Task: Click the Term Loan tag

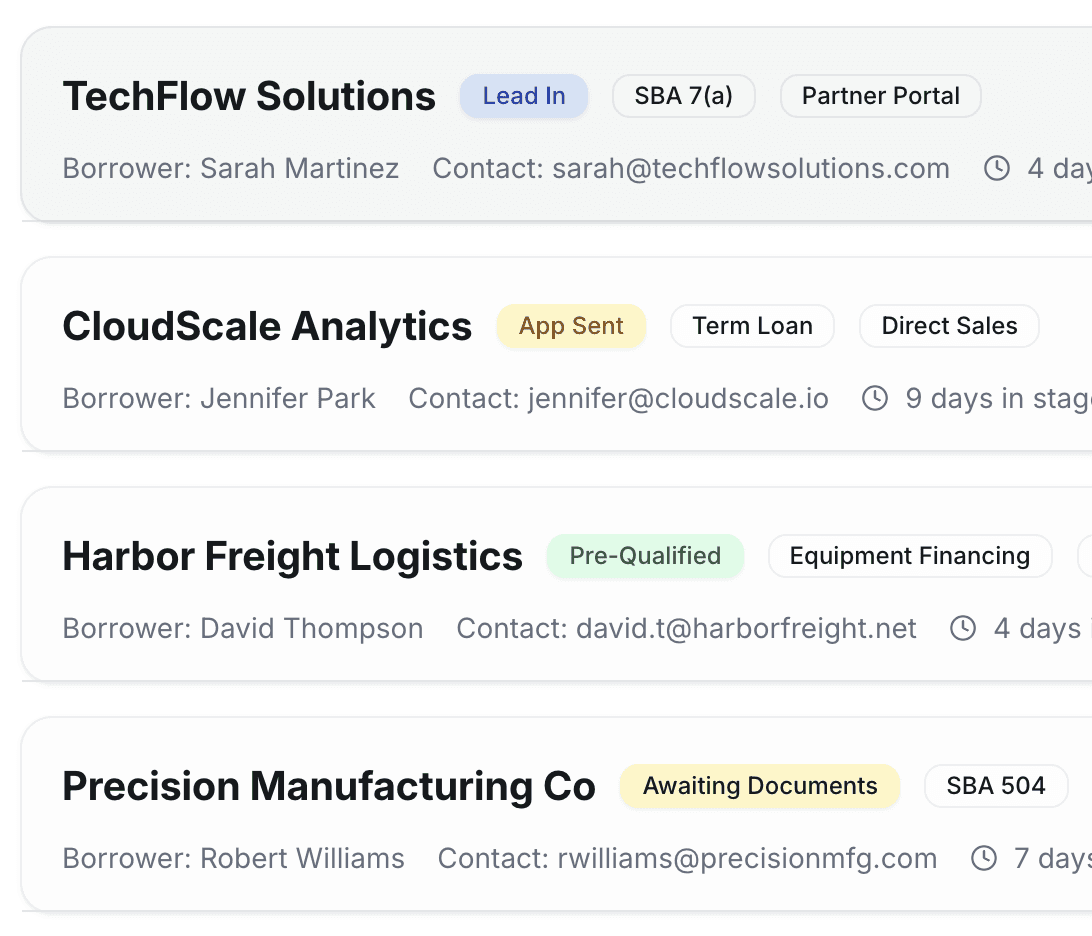Action: [752, 326]
